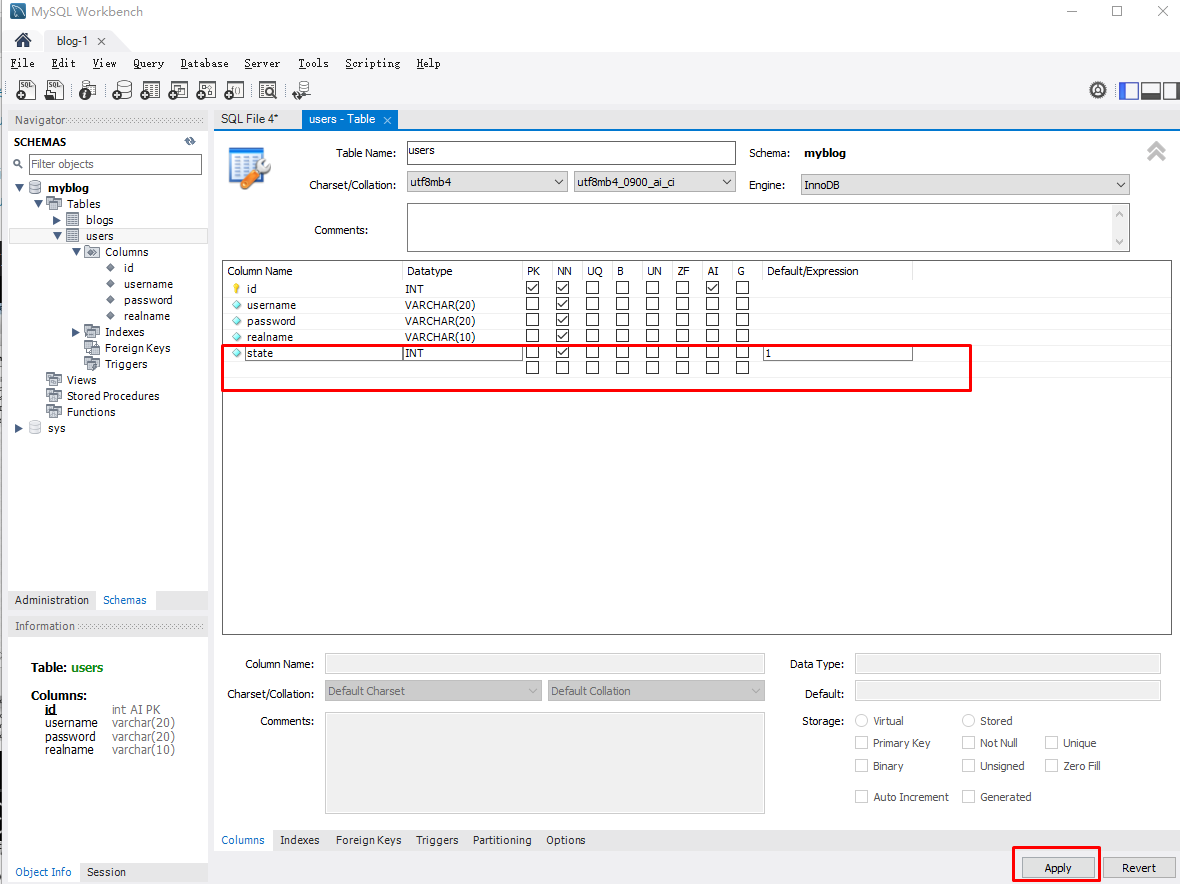The height and width of the screenshot is (884, 1180).
Task: Click the table Comments text area
Action: (x=768, y=227)
